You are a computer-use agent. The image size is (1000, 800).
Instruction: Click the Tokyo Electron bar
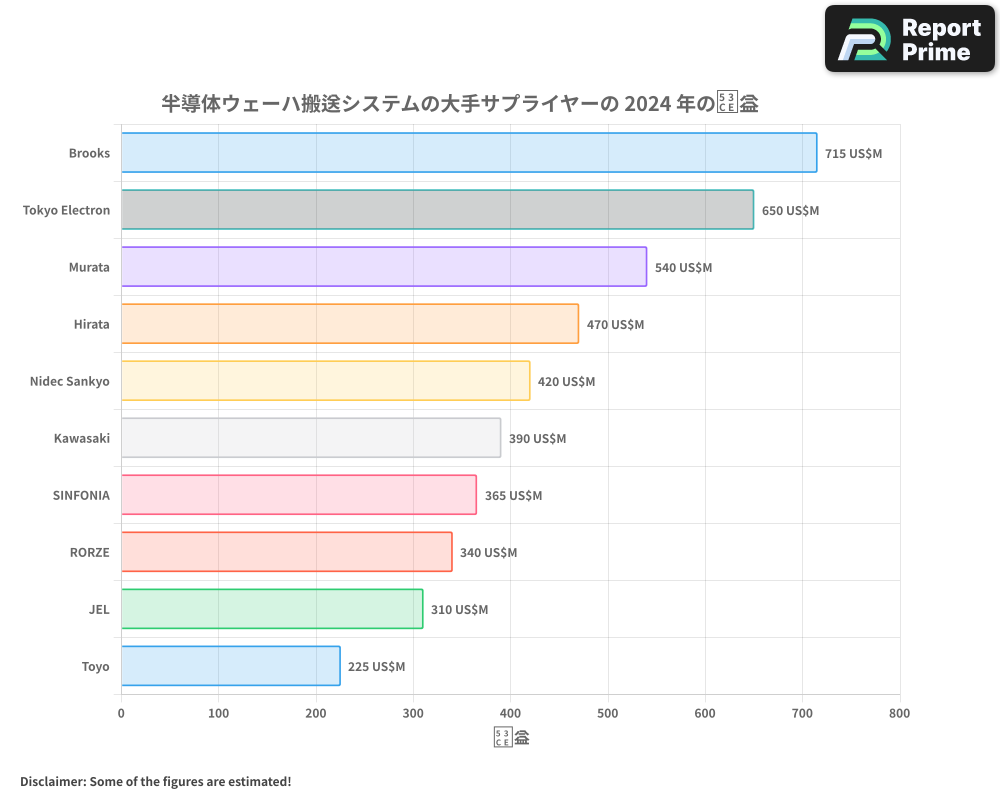[x=435, y=210]
